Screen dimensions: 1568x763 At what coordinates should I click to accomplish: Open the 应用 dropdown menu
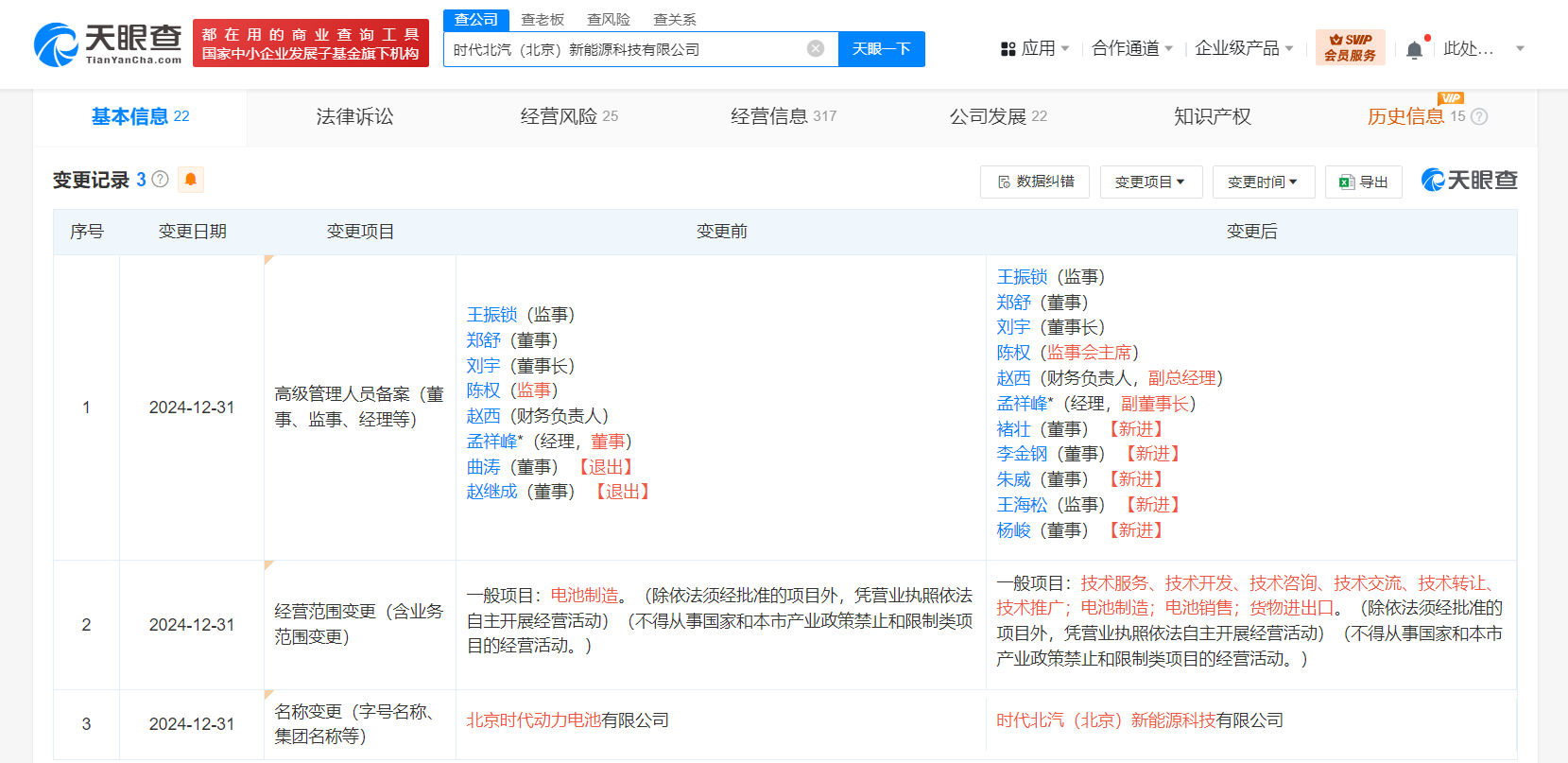pyautogui.click(x=1035, y=48)
